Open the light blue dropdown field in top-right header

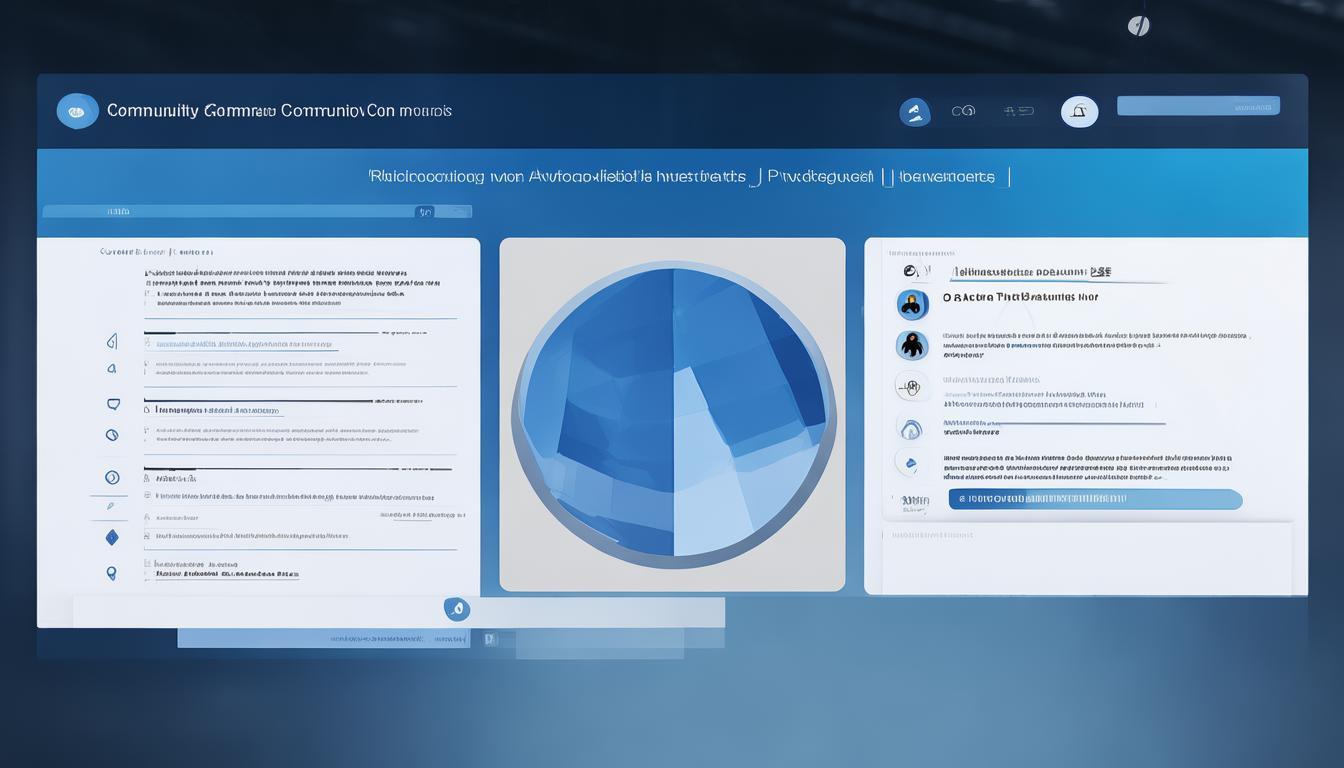1198,106
